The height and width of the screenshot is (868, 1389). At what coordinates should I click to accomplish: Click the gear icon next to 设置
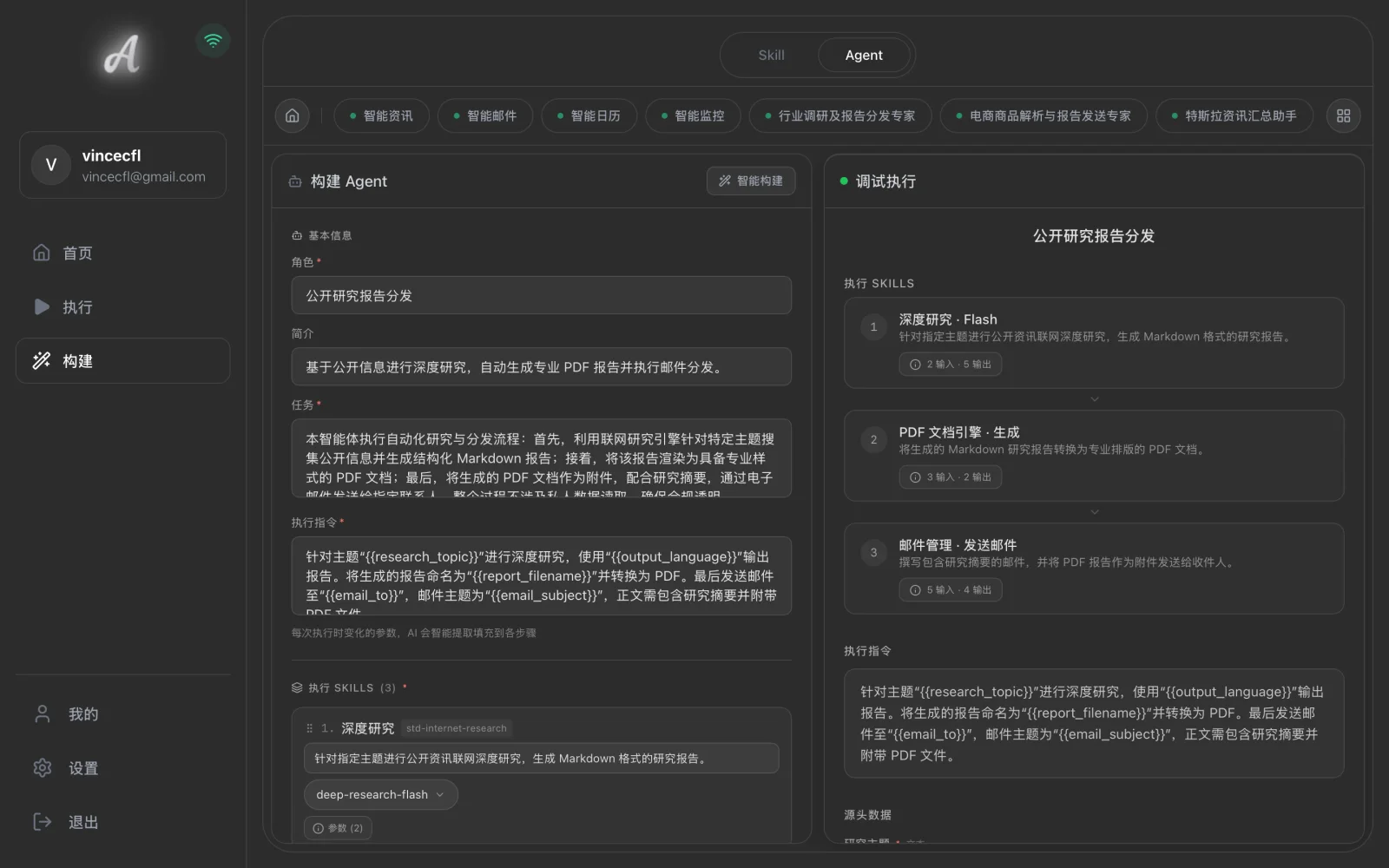click(42, 767)
